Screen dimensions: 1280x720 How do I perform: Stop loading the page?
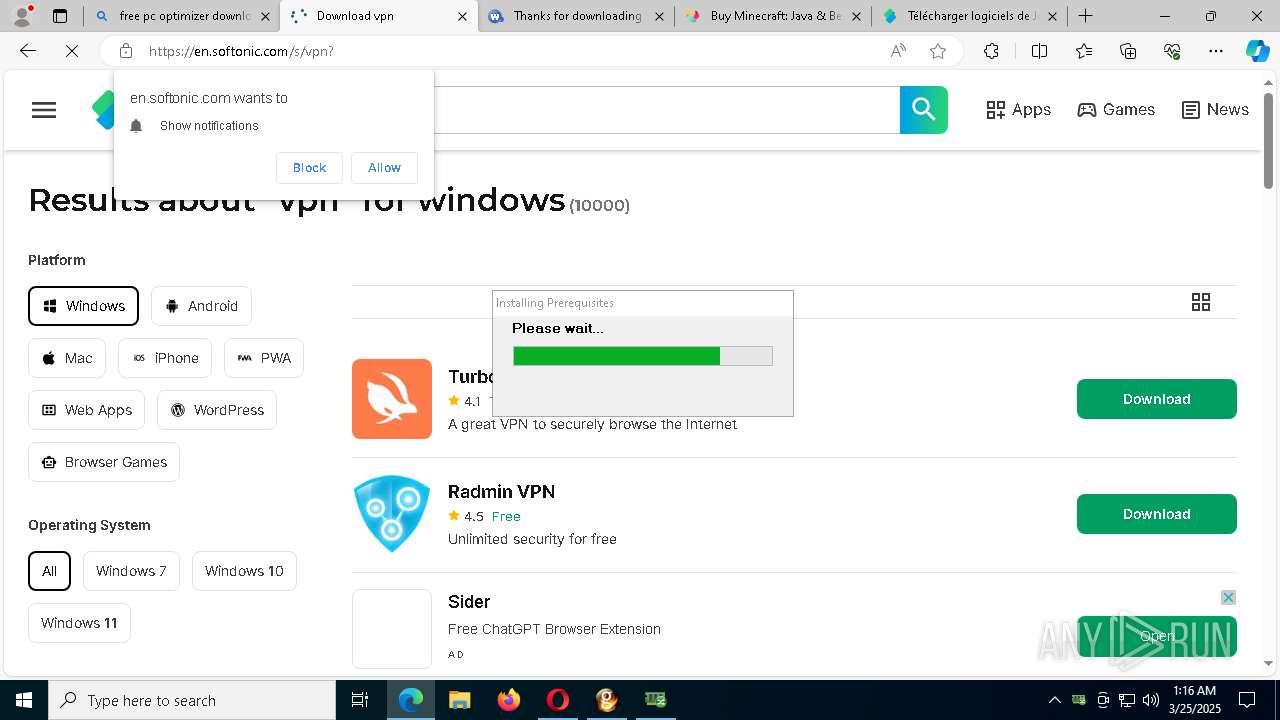(x=72, y=51)
